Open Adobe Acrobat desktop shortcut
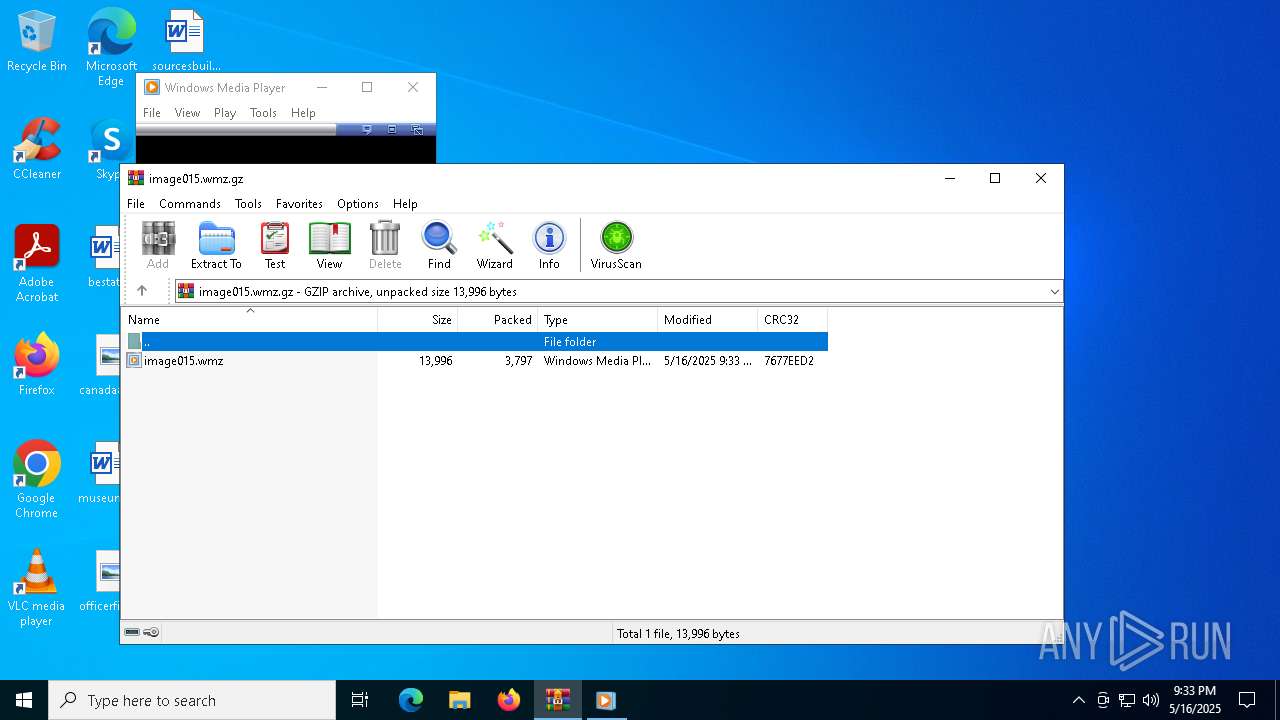Viewport: 1280px width, 720px height. (37, 264)
